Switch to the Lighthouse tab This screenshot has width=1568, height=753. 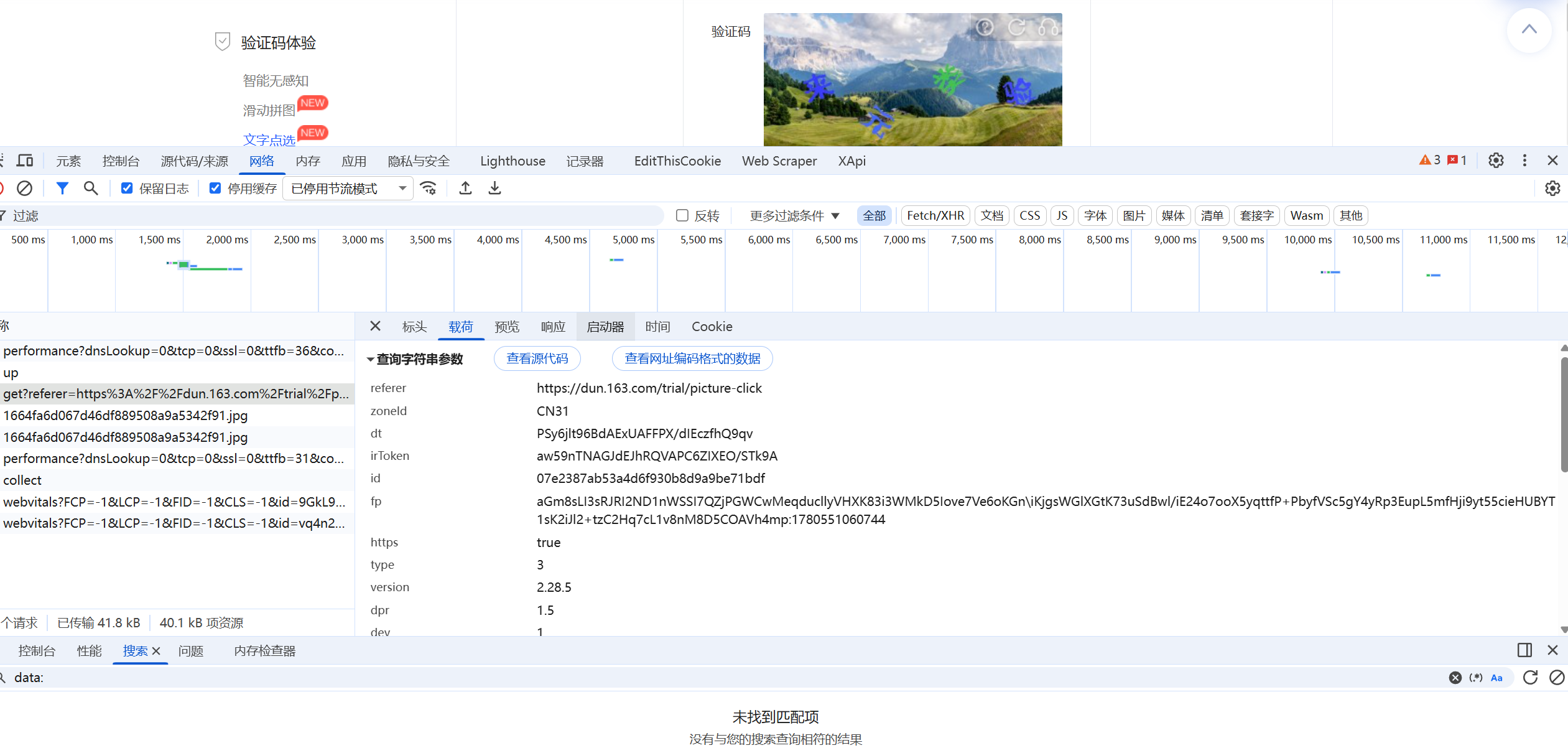pyautogui.click(x=513, y=161)
